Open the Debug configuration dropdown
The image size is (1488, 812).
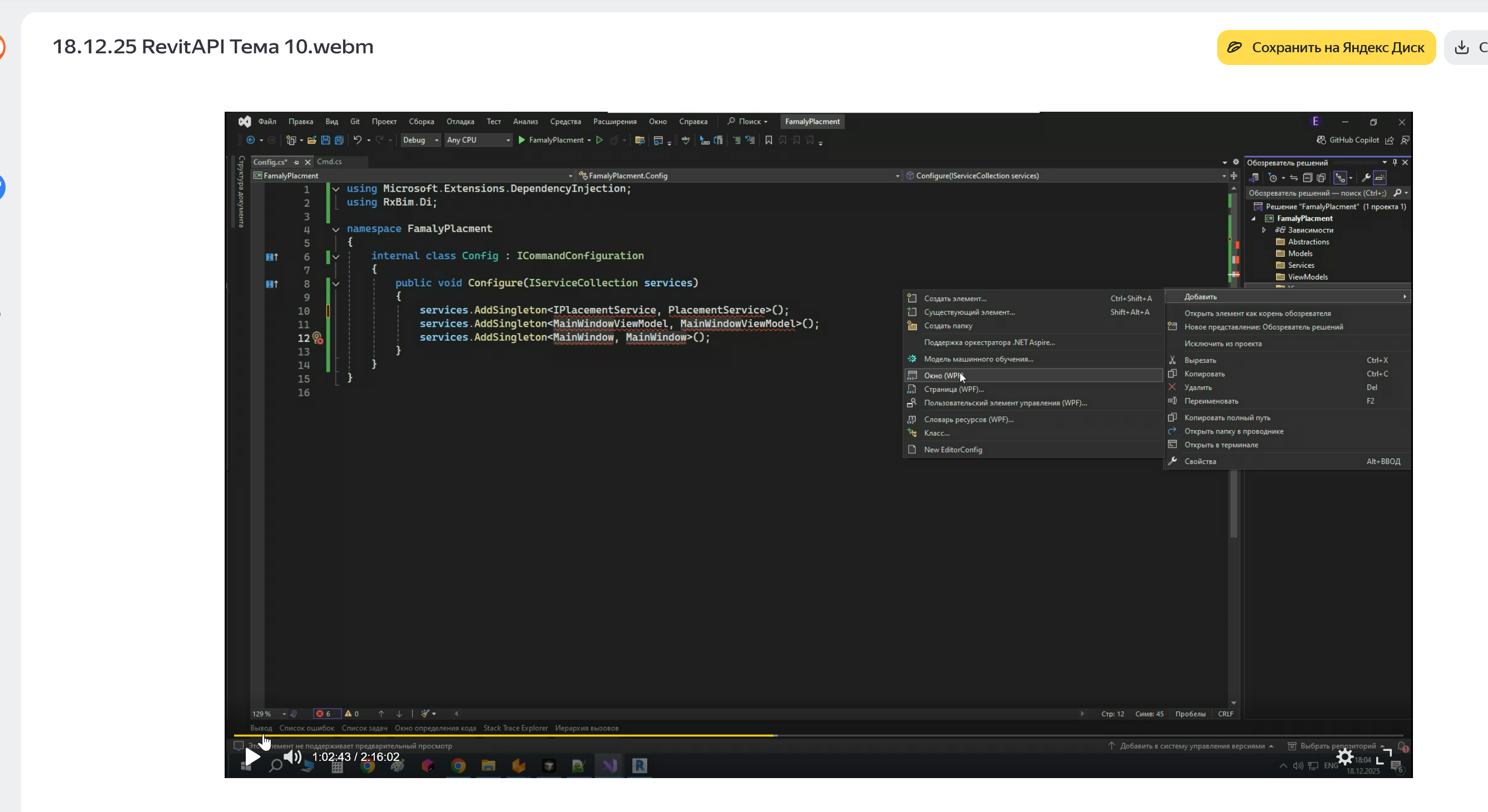tap(420, 141)
